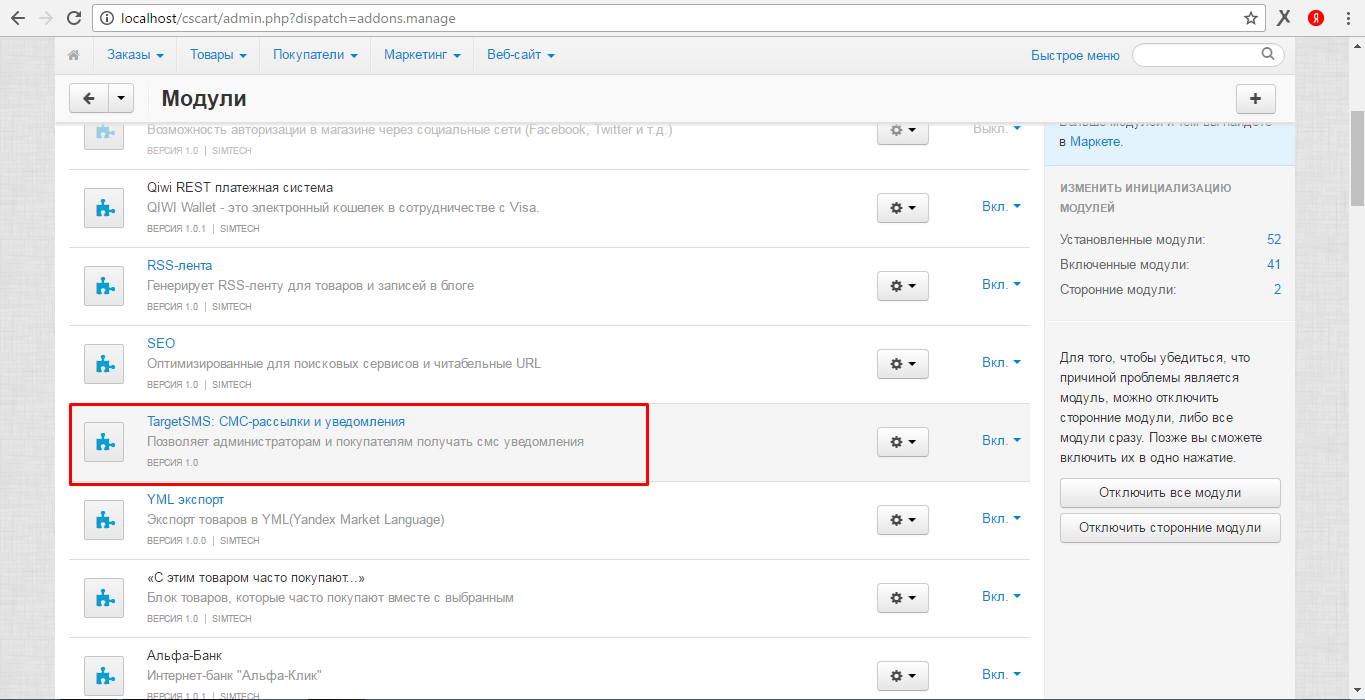Open the Покупатели menu

315,55
